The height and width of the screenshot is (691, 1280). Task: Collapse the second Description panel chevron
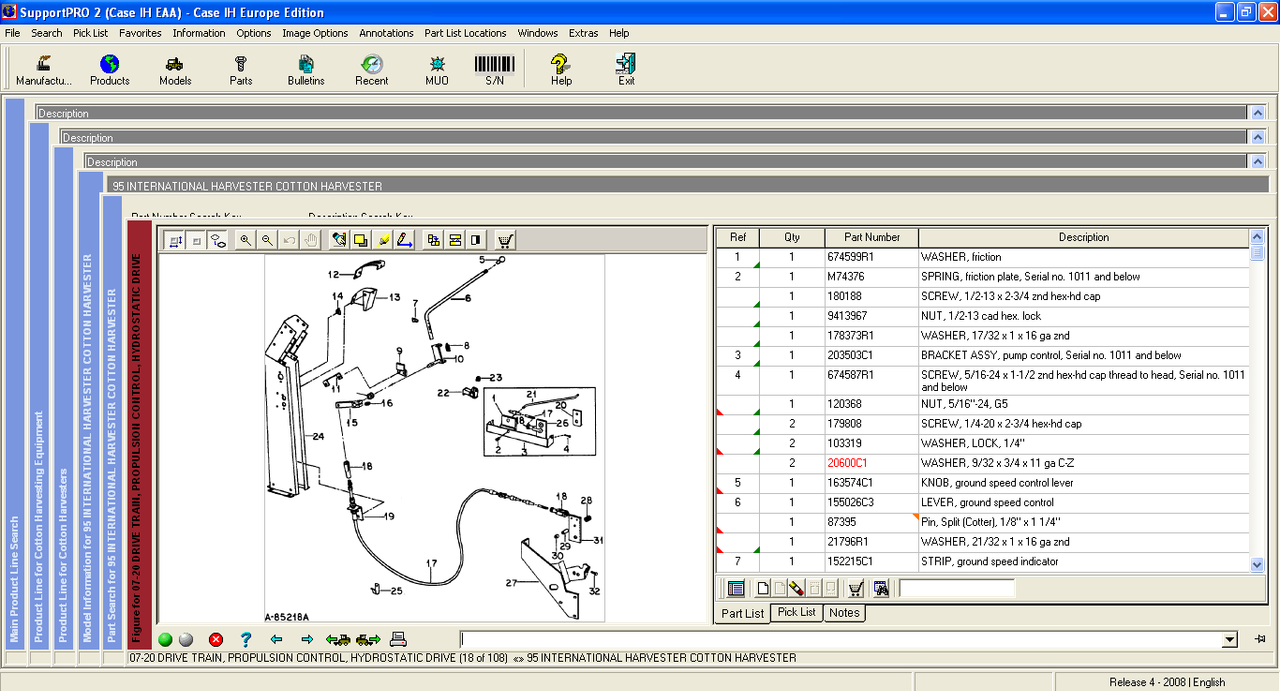pyautogui.click(x=1258, y=137)
